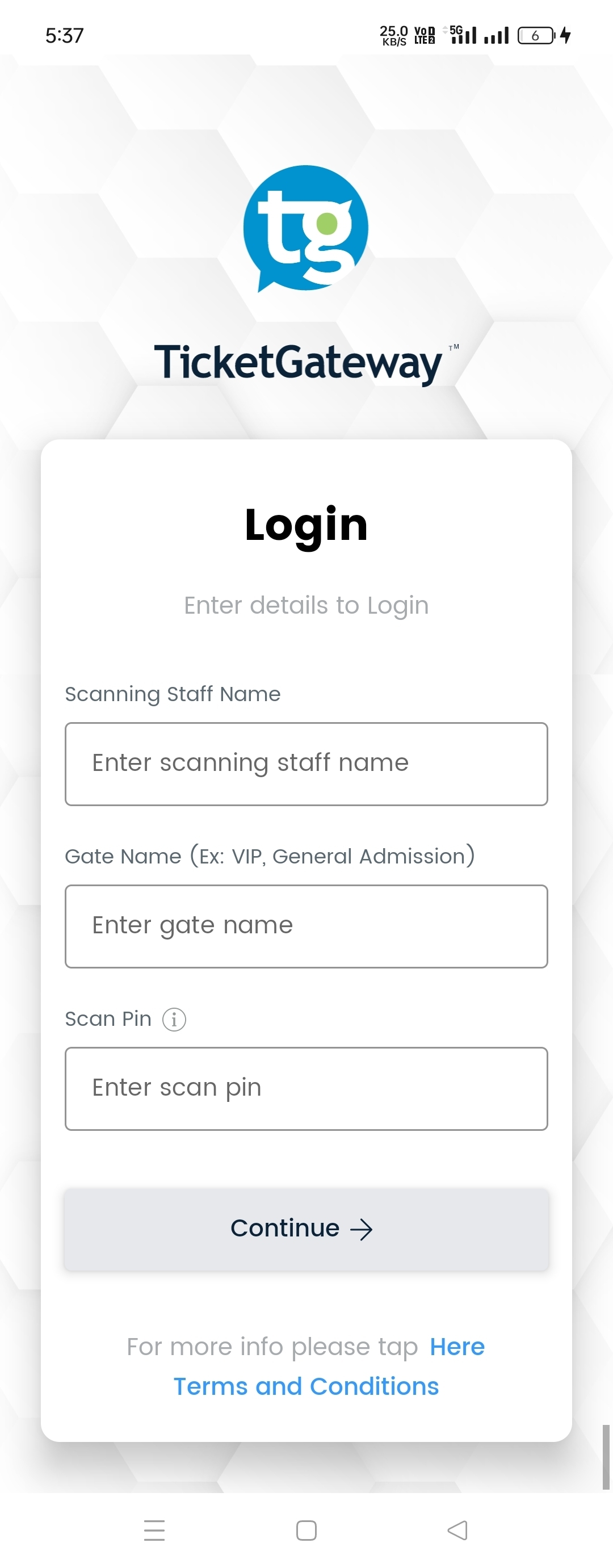The width and height of the screenshot is (613, 1568).
Task: Tap the battery level indicator
Action: pos(536,35)
